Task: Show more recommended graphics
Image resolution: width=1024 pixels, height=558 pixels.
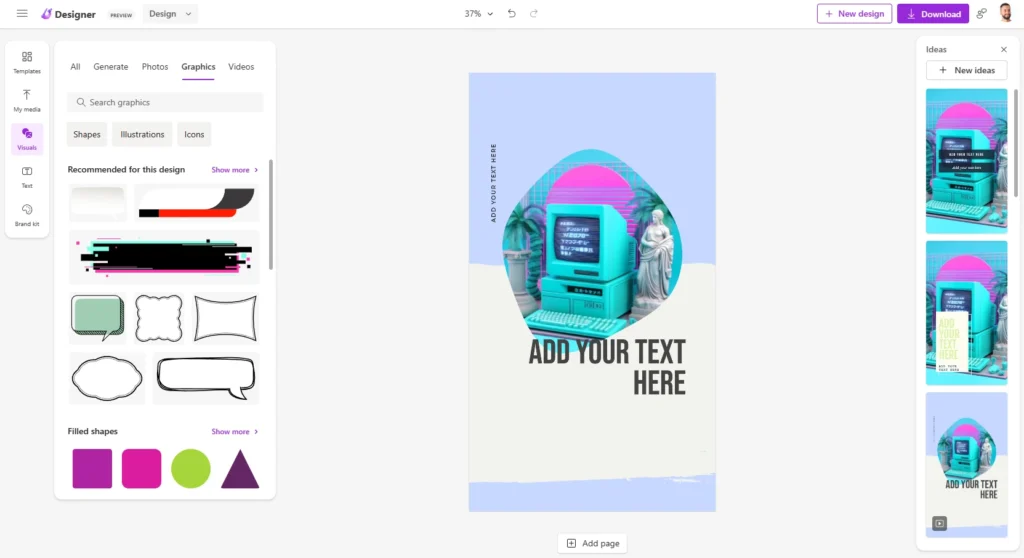Action: coord(234,170)
